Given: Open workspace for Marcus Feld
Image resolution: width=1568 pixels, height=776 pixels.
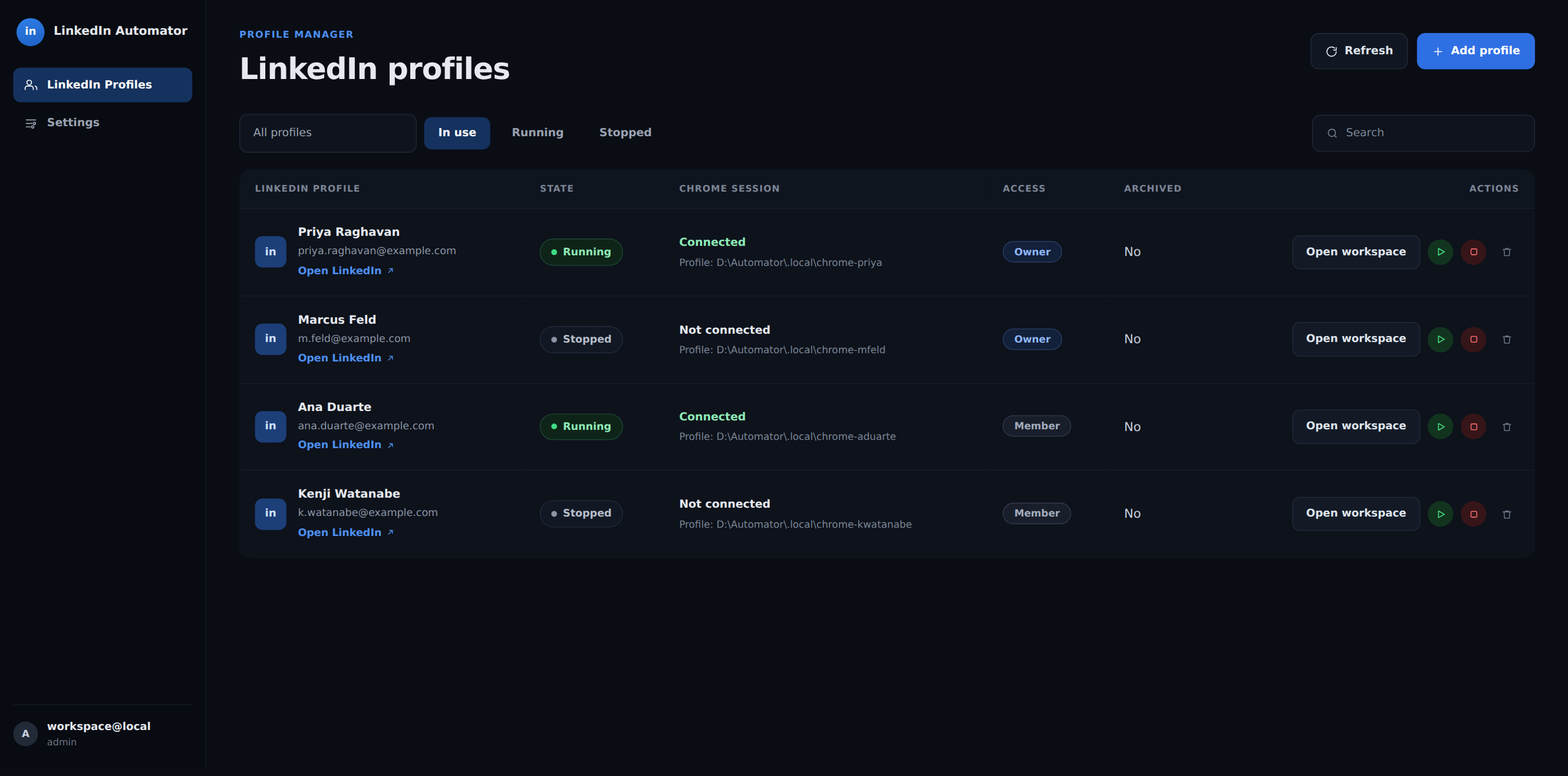Looking at the screenshot, I should tap(1356, 338).
